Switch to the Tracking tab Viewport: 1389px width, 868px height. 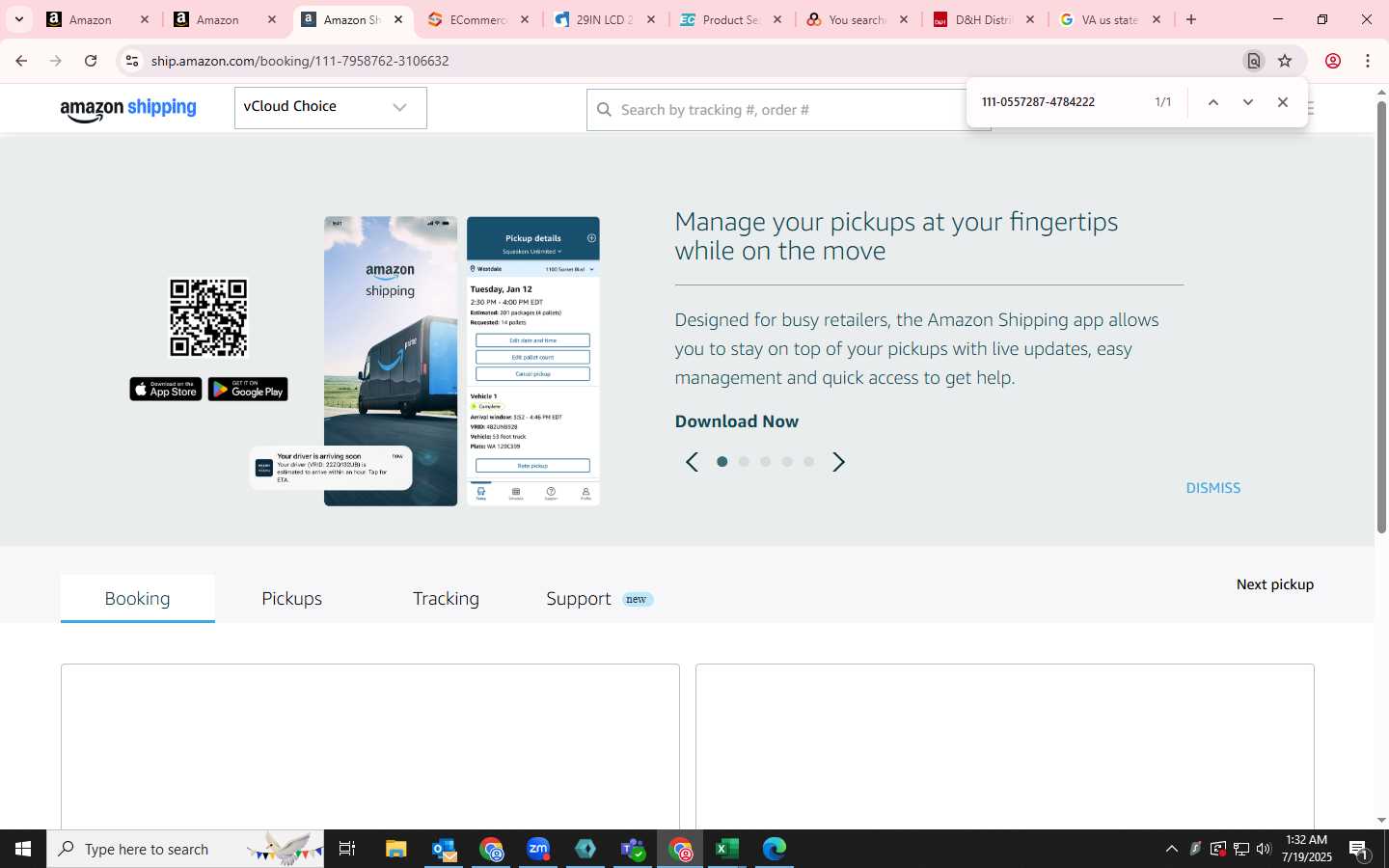click(x=446, y=599)
